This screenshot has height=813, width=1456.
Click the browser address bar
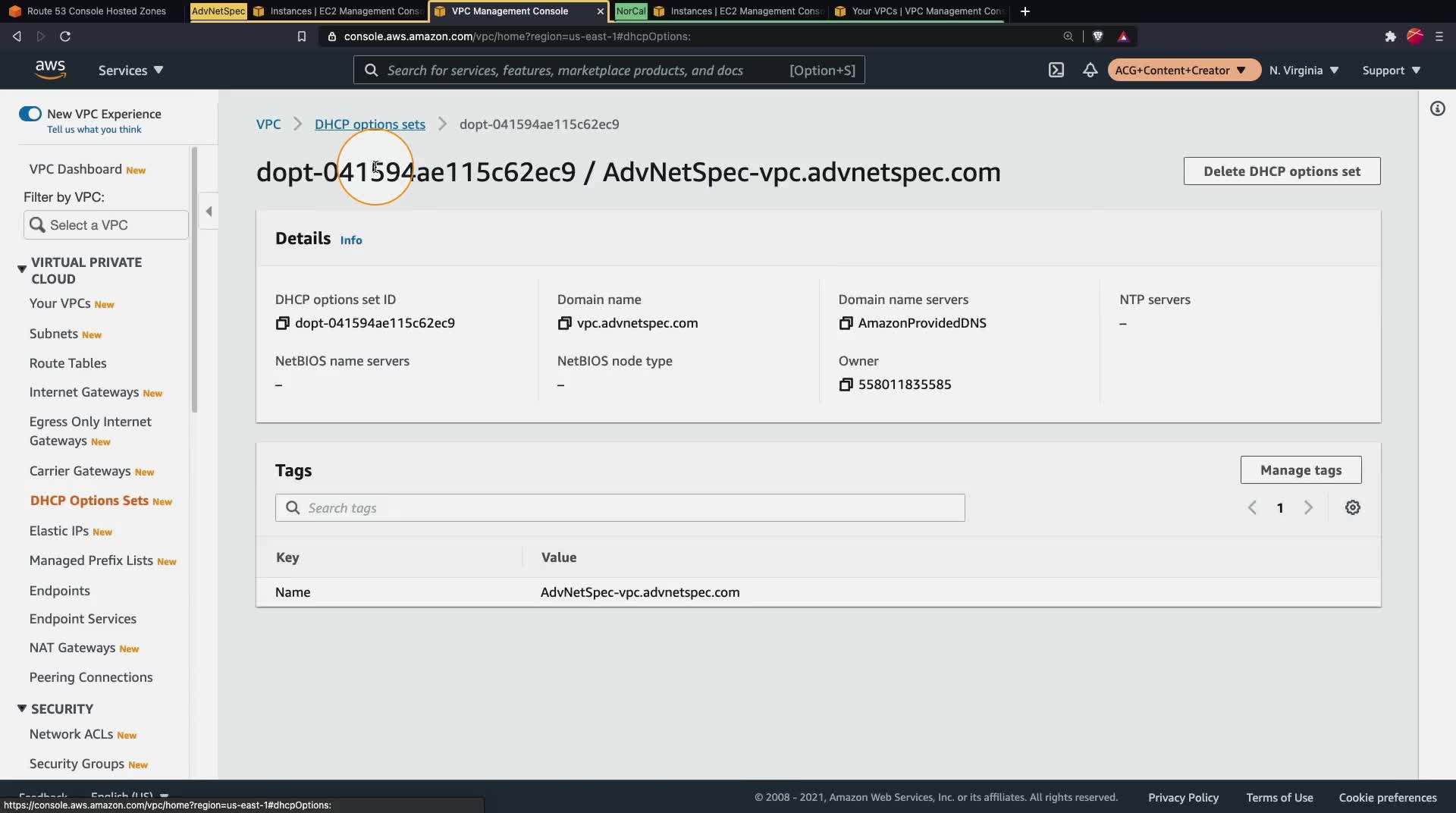pyautogui.click(x=690, y=36)
